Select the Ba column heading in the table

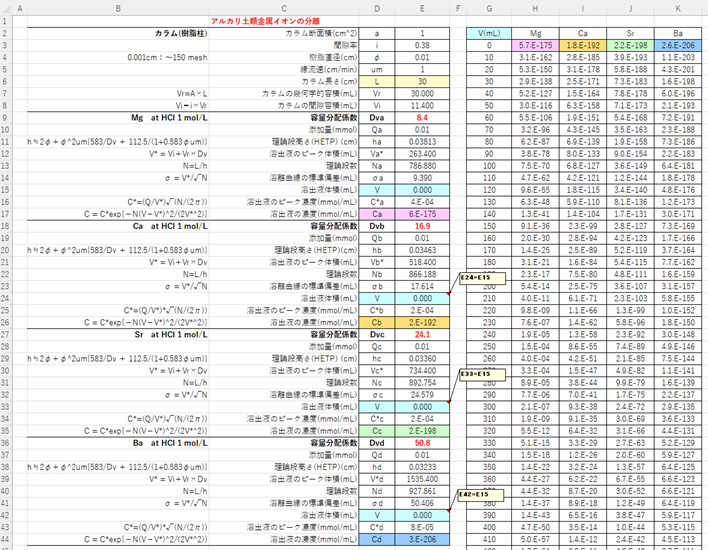point(678,33)
